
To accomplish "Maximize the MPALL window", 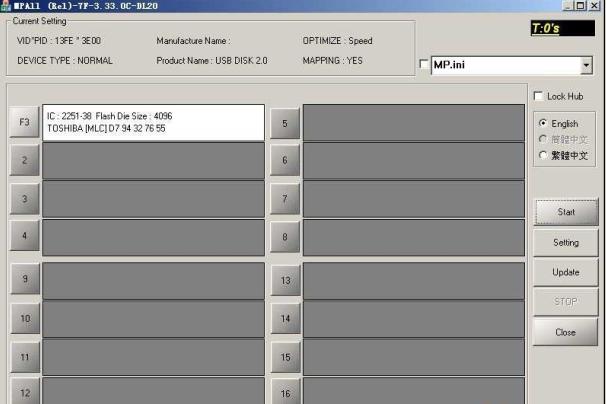I will [x=580, y=5].
